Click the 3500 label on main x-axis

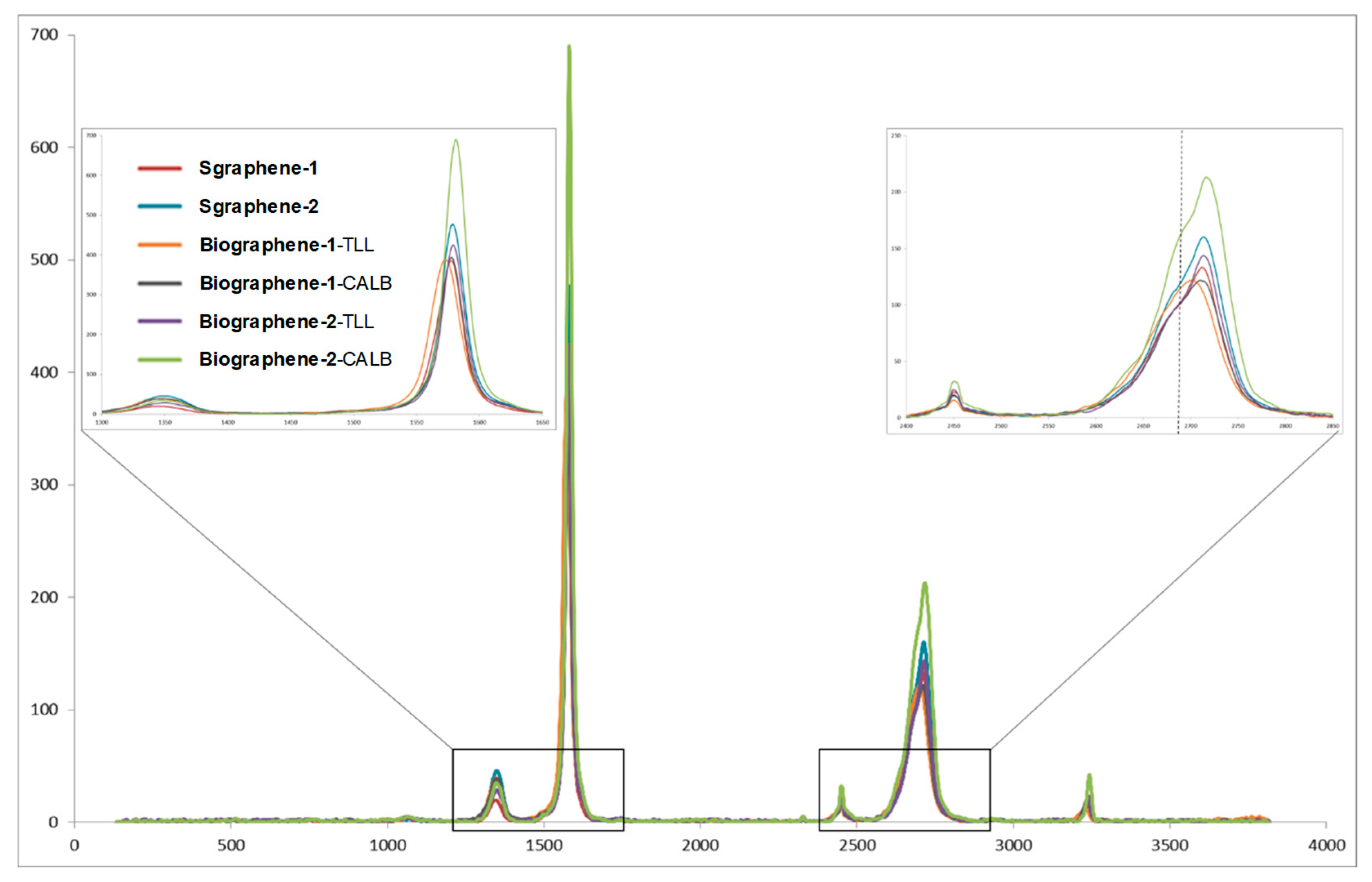1170,845
